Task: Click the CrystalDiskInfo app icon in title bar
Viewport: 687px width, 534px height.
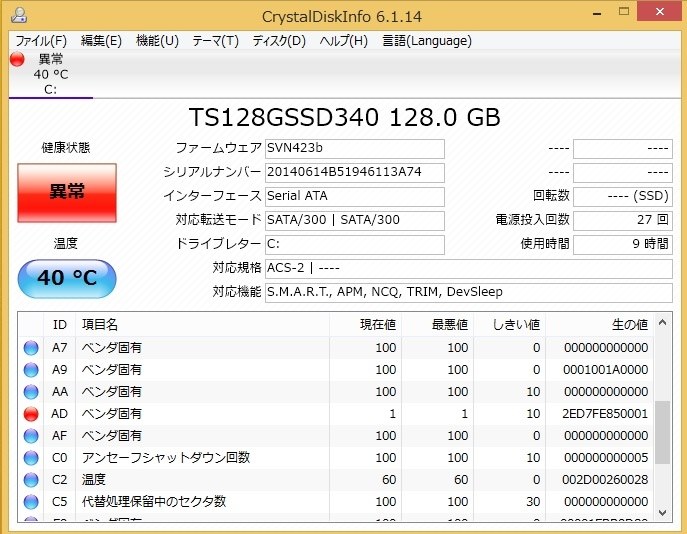Action: click(19, 16)
